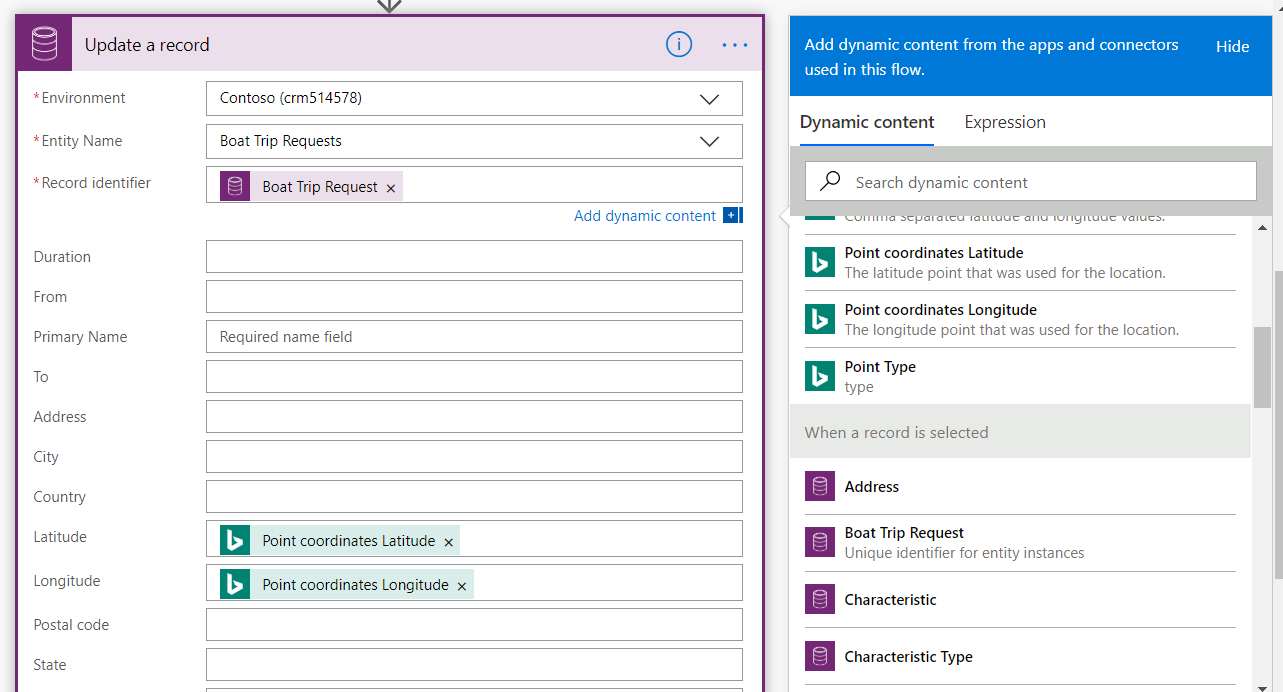The image size is (1283, 692).
Task: Click the database icon in the Update a record header
Action: [x=45, y=45]
